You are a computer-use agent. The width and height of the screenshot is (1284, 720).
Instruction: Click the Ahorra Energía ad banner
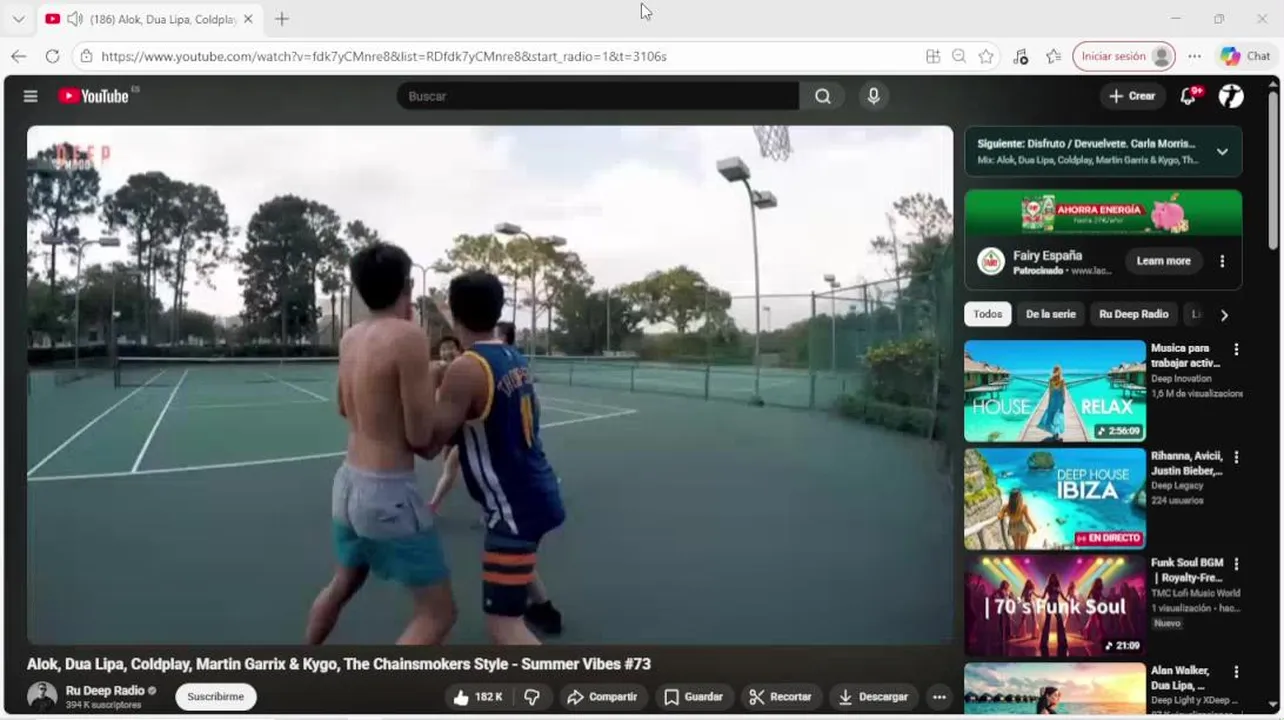coord(1103,212)
